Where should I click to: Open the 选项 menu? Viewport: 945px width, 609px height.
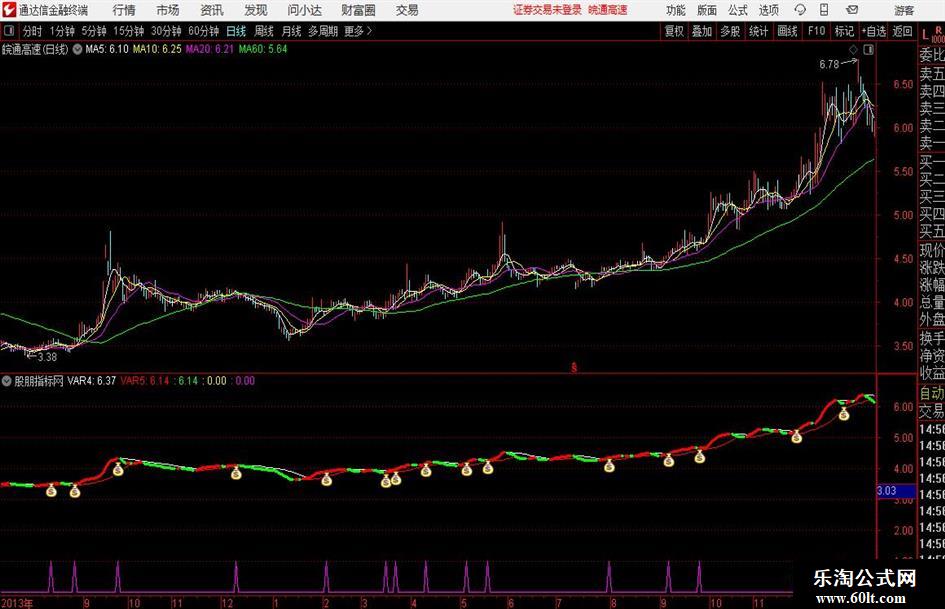[768, 10]
